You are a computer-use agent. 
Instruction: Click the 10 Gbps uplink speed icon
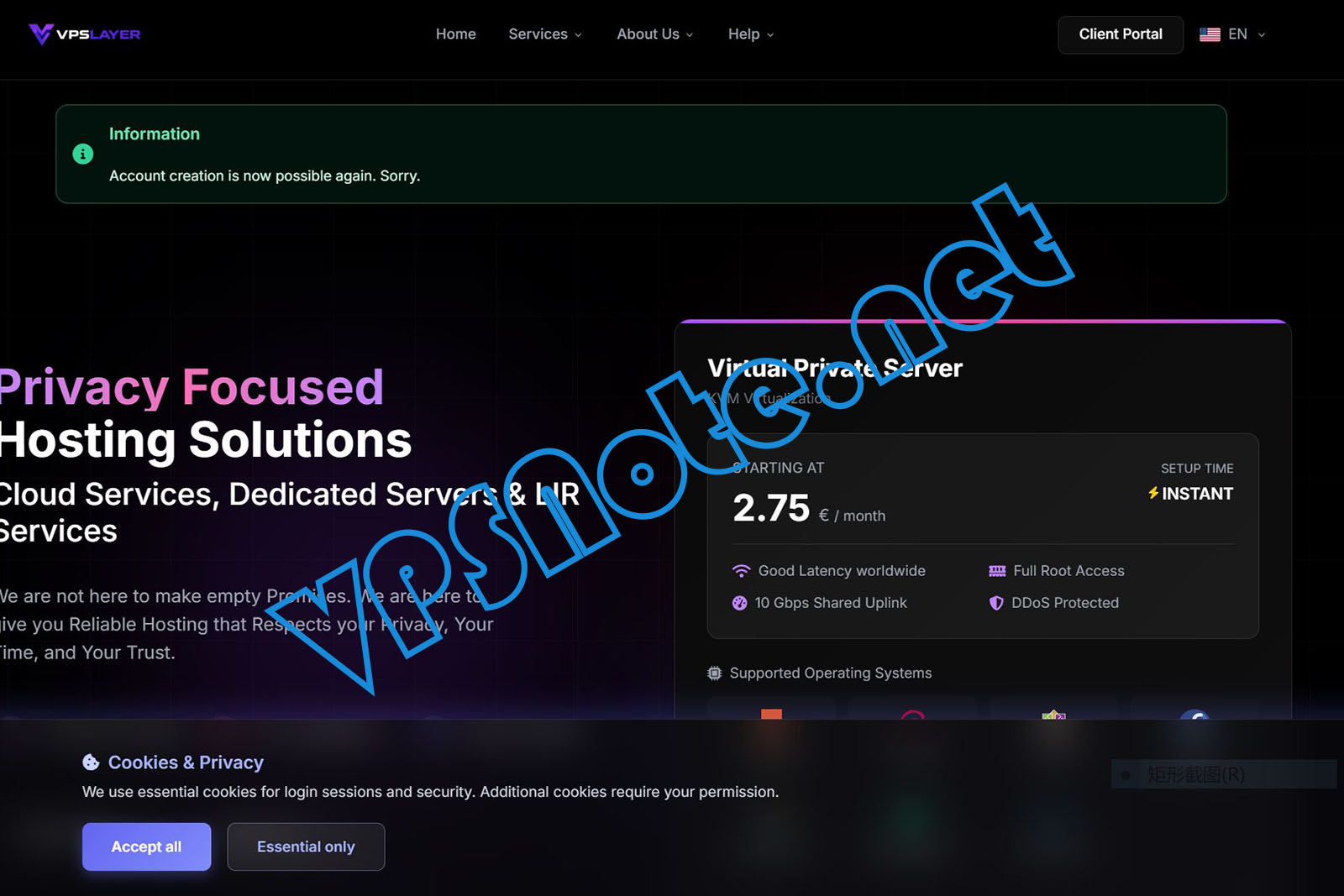[739, 603]
